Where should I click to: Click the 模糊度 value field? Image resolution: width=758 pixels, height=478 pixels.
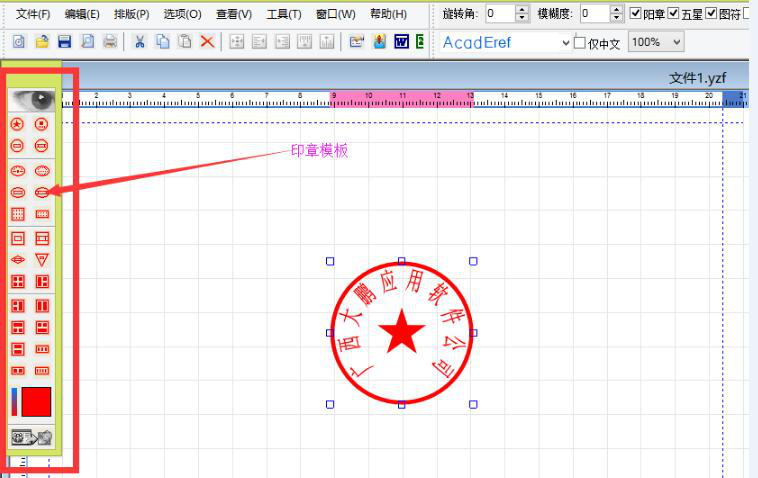pyautogui.click(x=595, y=13)
